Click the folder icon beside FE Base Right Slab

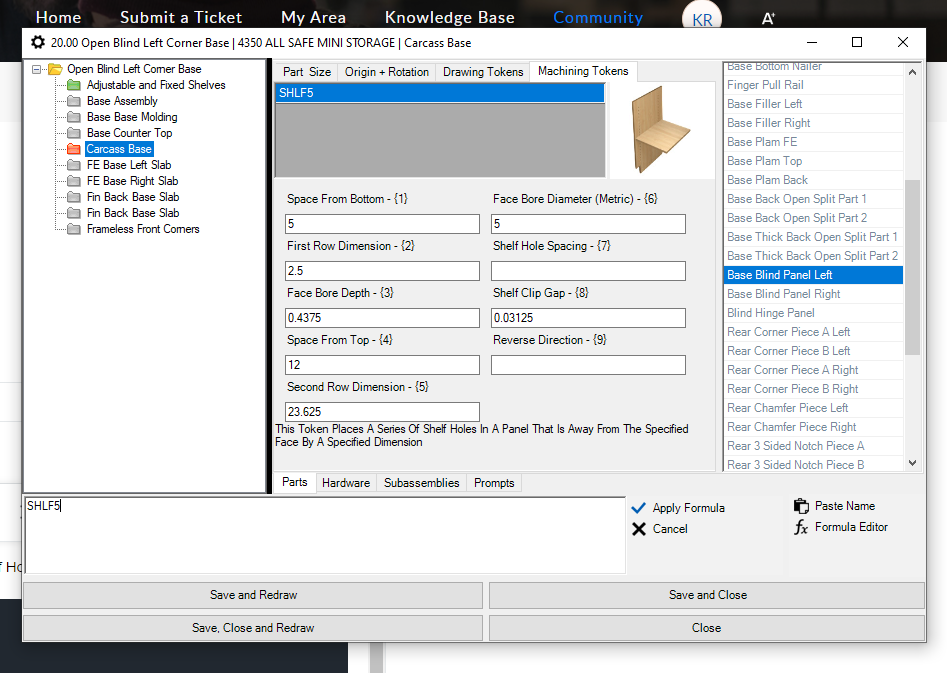[74, 181]
